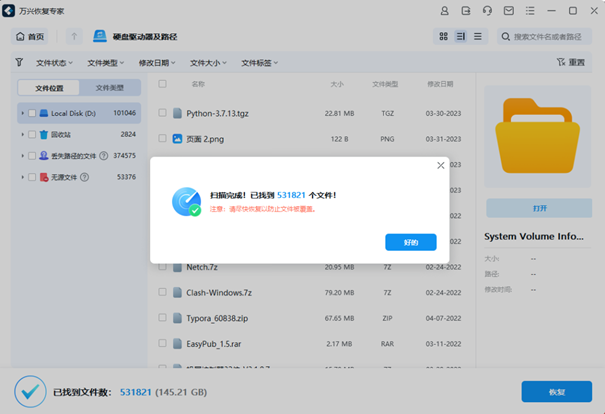Click the 恢复 recover button
Image resolution: width=605 pixels, height=414 pixels.
pos(556,392)
